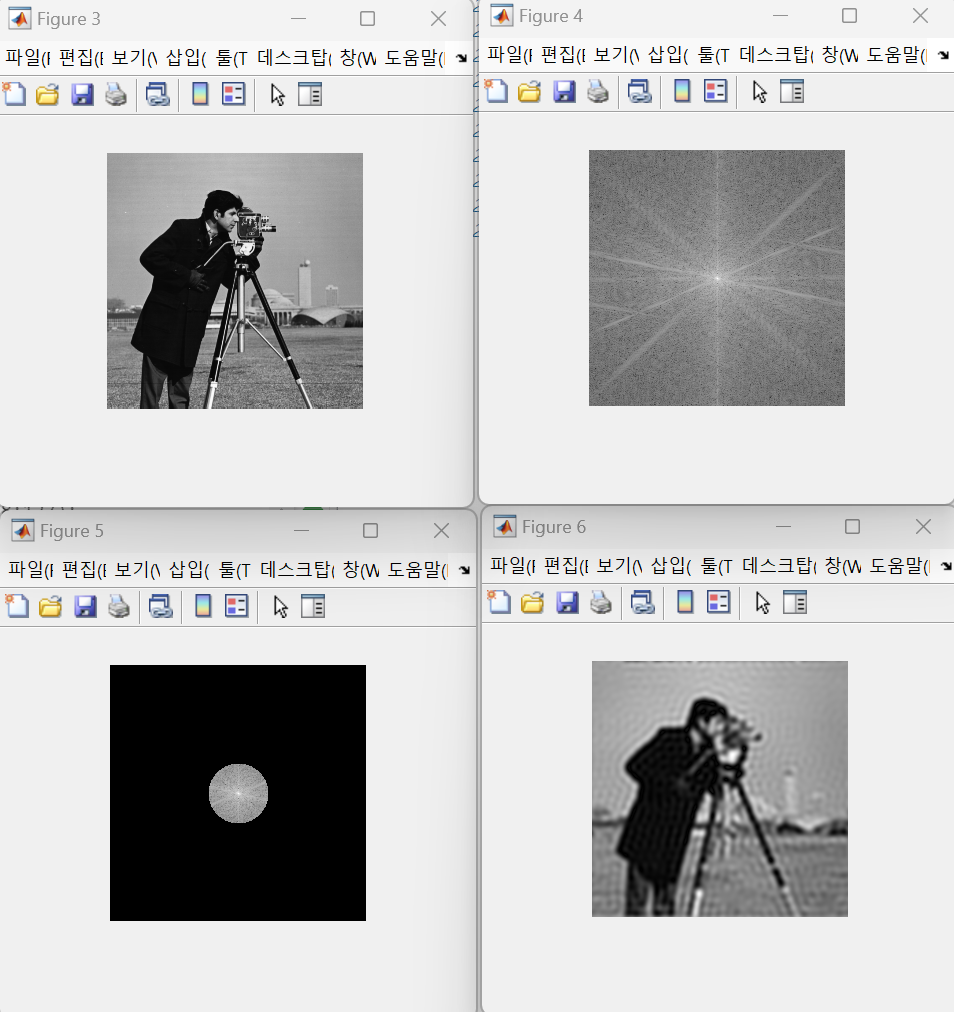Click the circular low-pass mask image in Figure 5
Screen dimensions: 954x1012
pyautogui.click(x=238, y=793)
